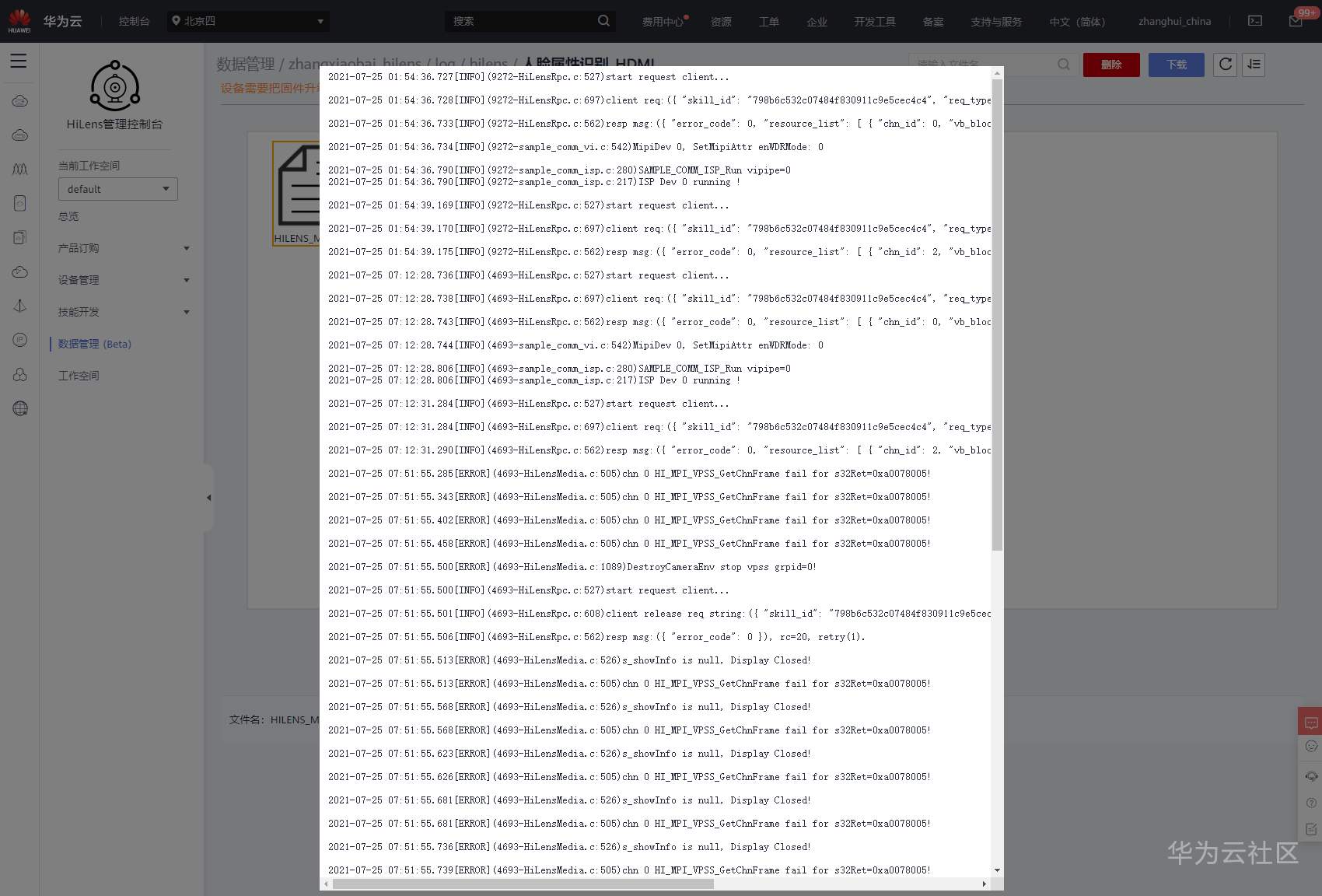Click the 'rc=20, retry(1)' log line
The height and width of the screenshot is (896, 1322).
596,637
